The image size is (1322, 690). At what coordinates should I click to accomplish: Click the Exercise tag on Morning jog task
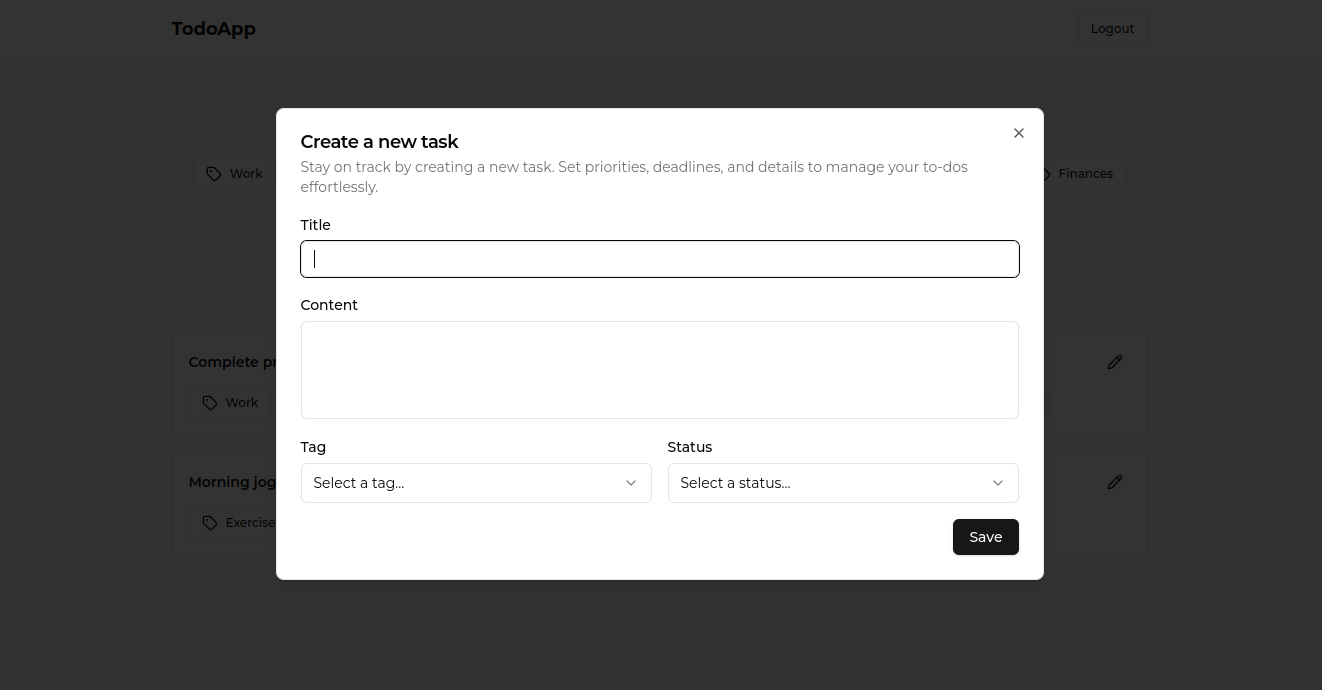point(233,523)
